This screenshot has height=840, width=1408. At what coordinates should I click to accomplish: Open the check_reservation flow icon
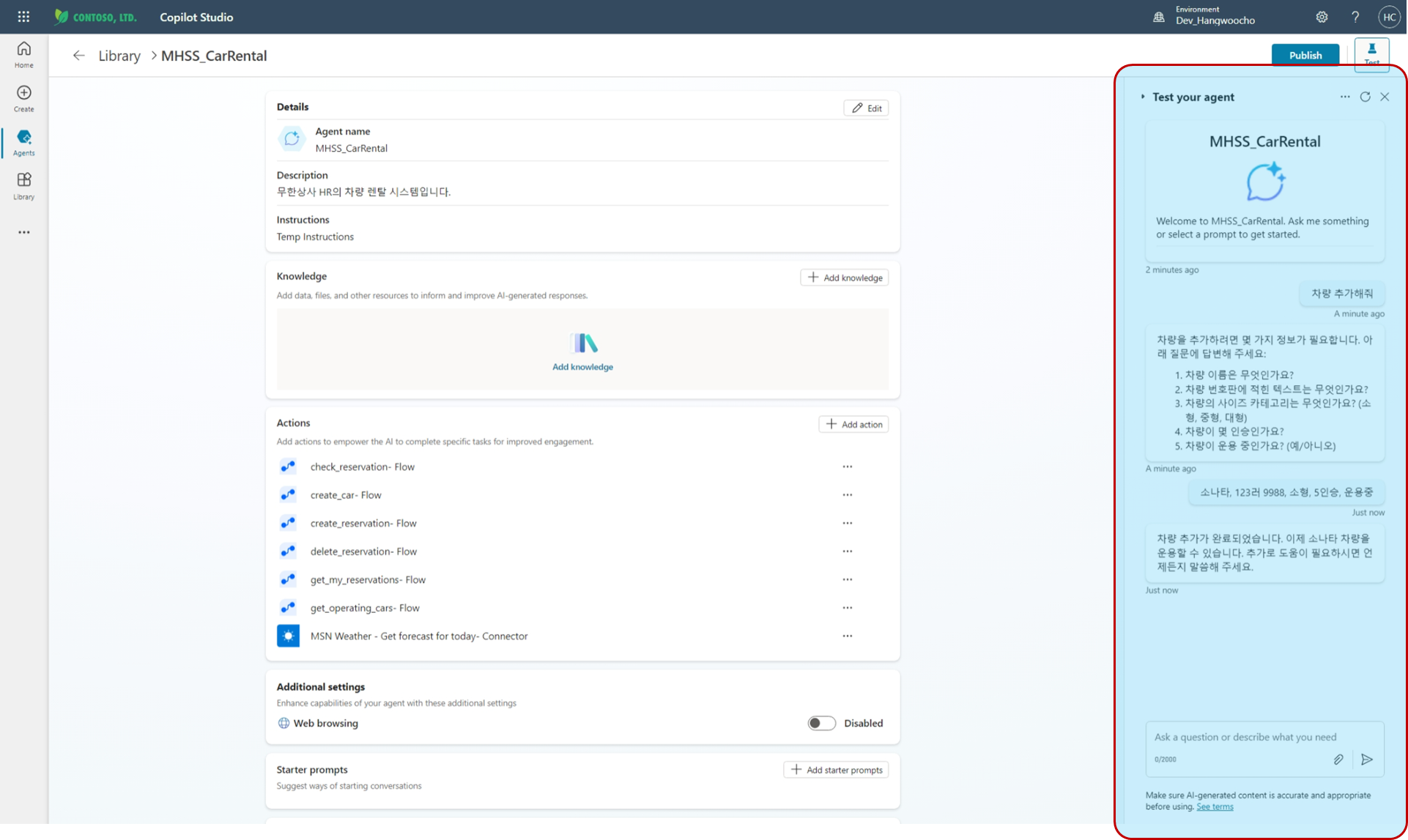[288, 467]
